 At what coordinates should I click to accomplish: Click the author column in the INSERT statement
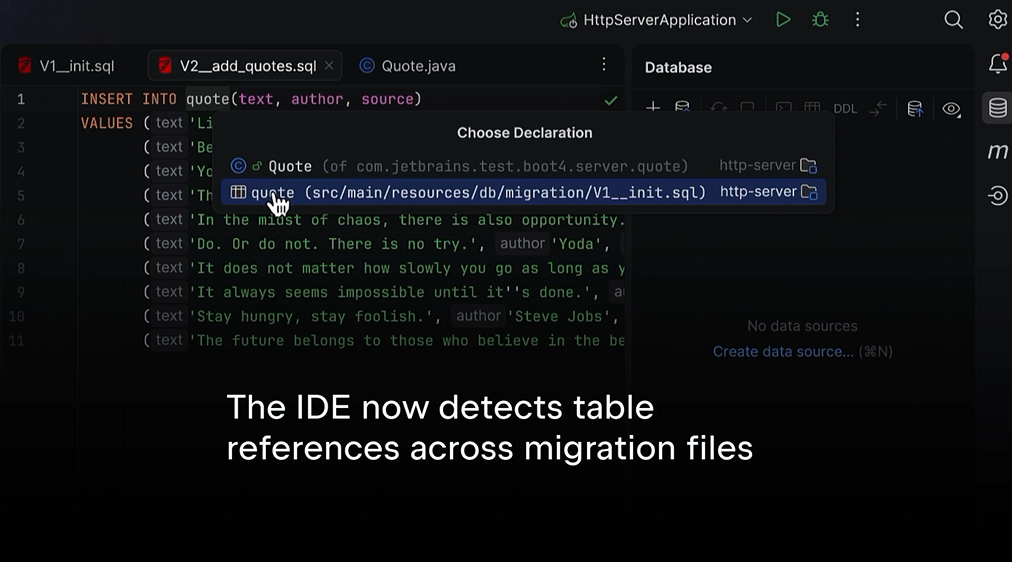[x=317, y=99]
